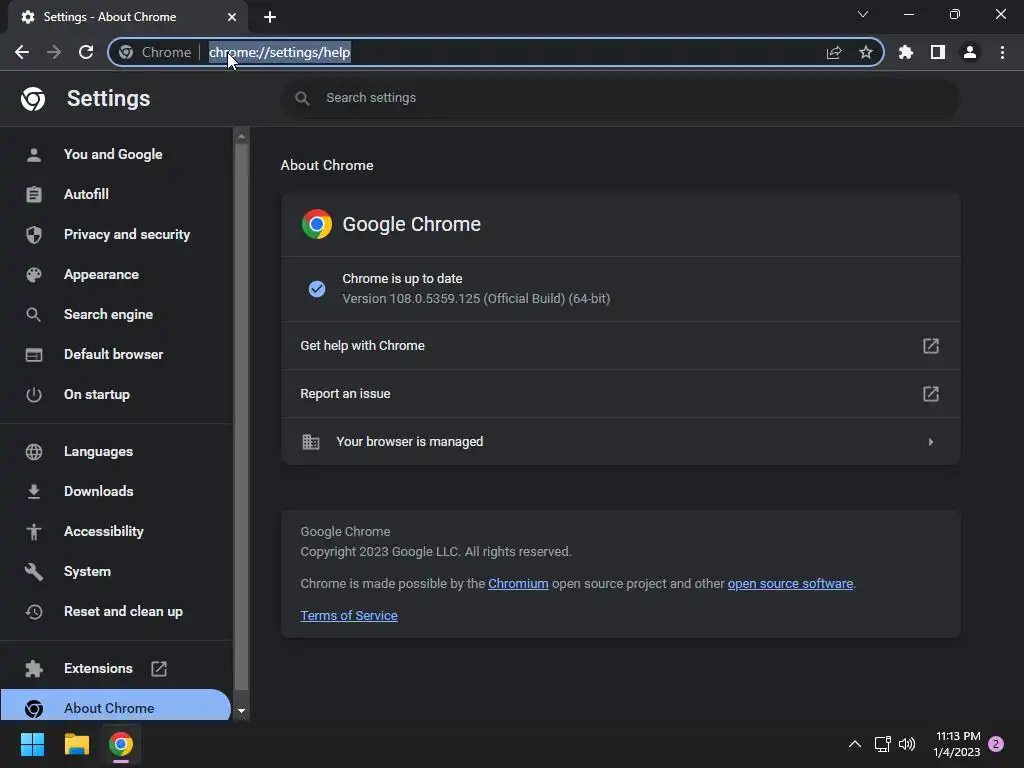Open the Extensions puzzle icon in toolbar
1024x768 pixels.
906,52
